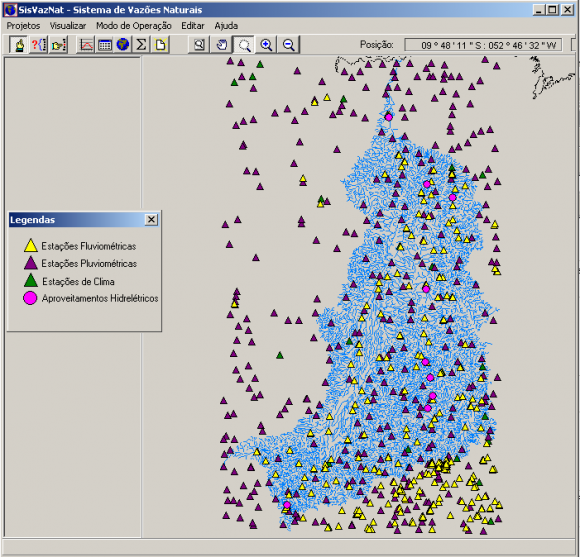Click the purple triangle Estações Pluviométricas legend symbol

pos(30,263)
